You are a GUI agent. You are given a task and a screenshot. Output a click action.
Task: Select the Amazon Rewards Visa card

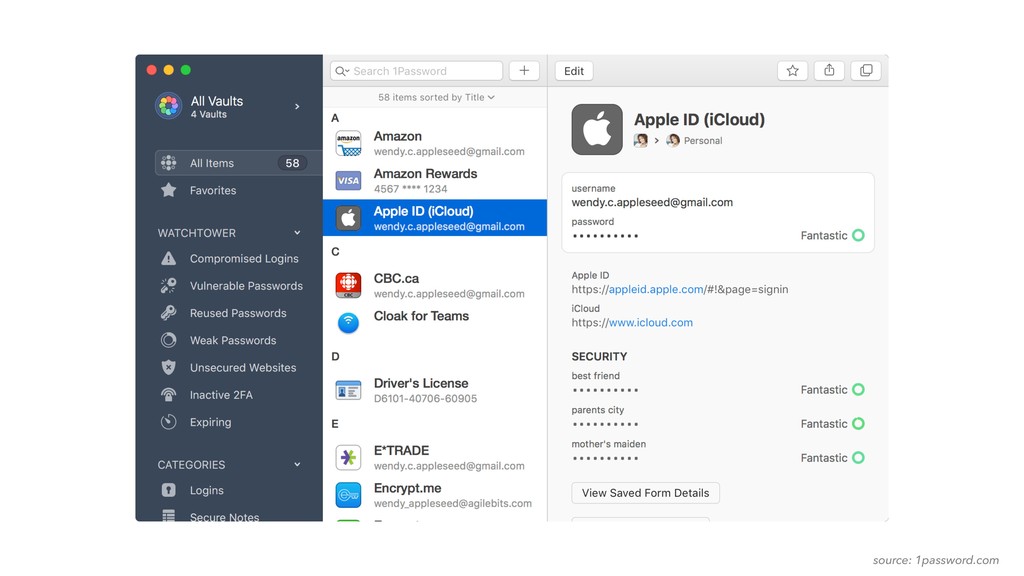(435, 181)
